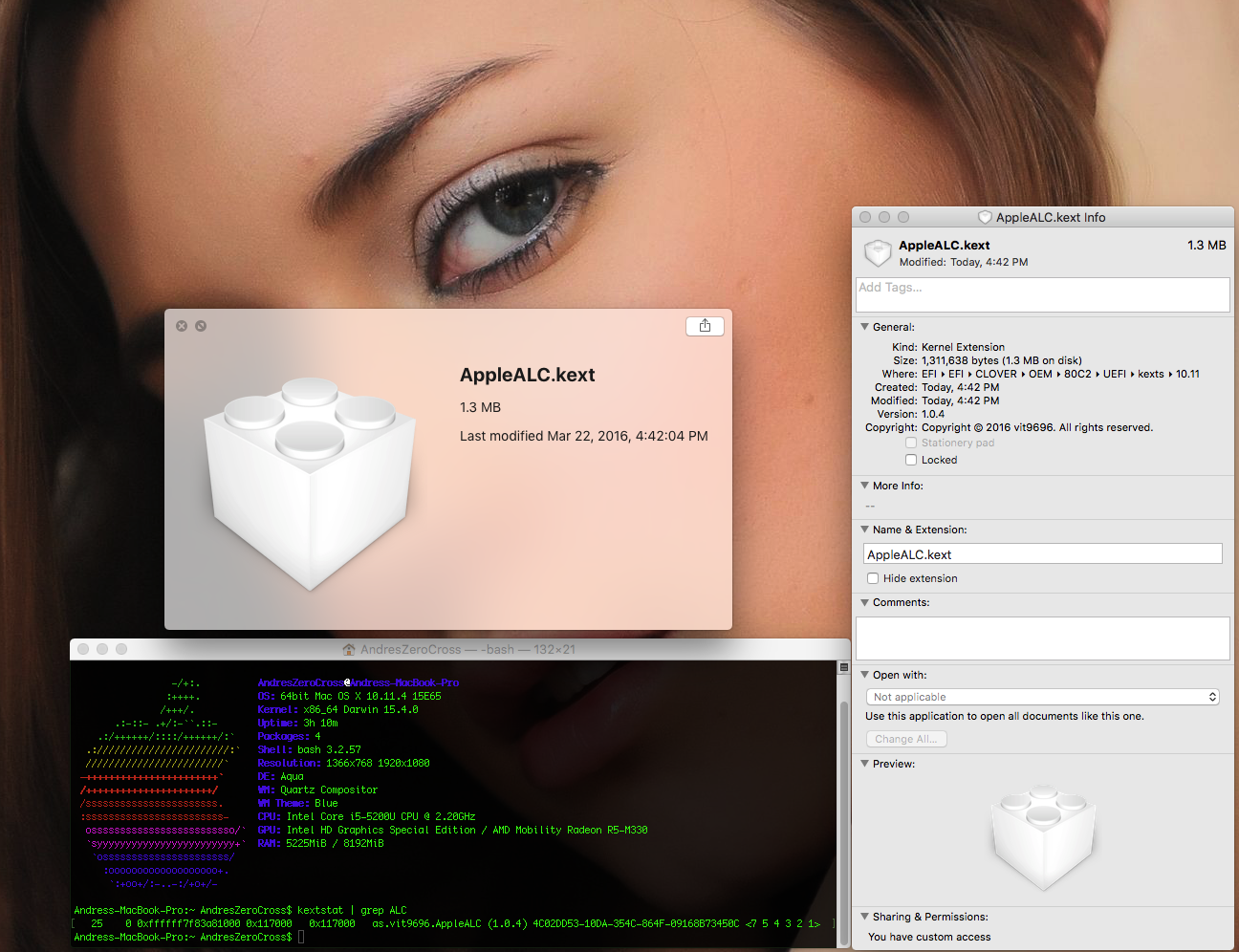Viewport: 1239px width, 952px height.
Task: Click the Change All button
Action: (906, 738)
